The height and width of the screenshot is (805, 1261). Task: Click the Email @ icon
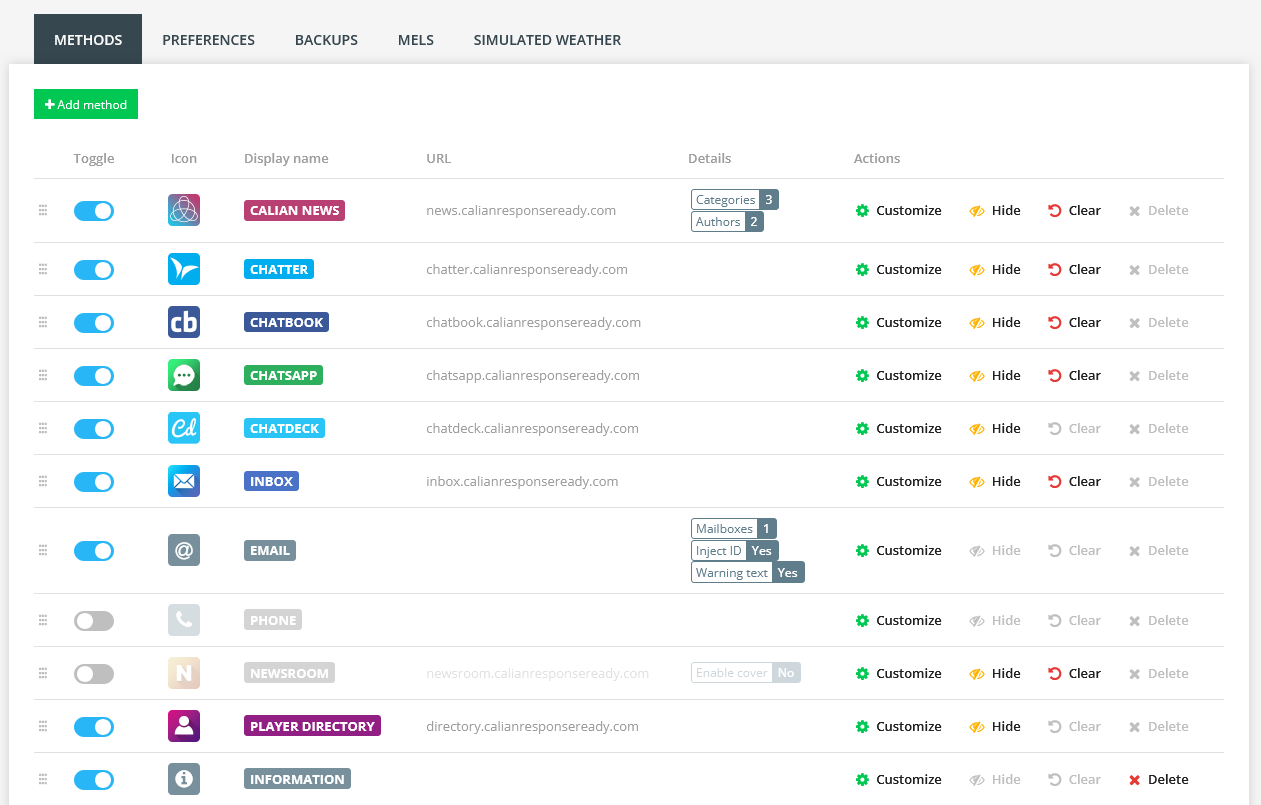click(184, 550)
